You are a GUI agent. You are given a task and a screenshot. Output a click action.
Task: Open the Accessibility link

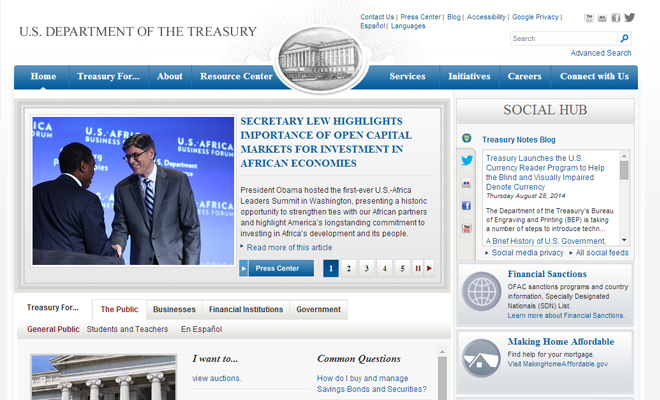[486, 17]
